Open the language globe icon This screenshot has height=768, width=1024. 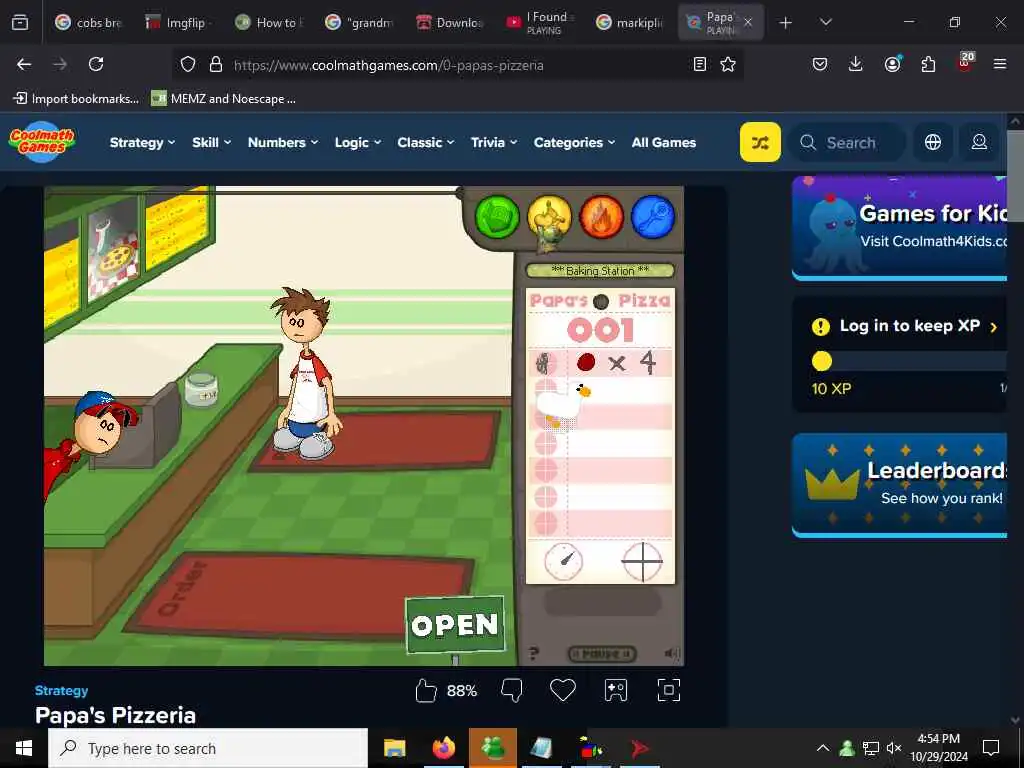933,142
